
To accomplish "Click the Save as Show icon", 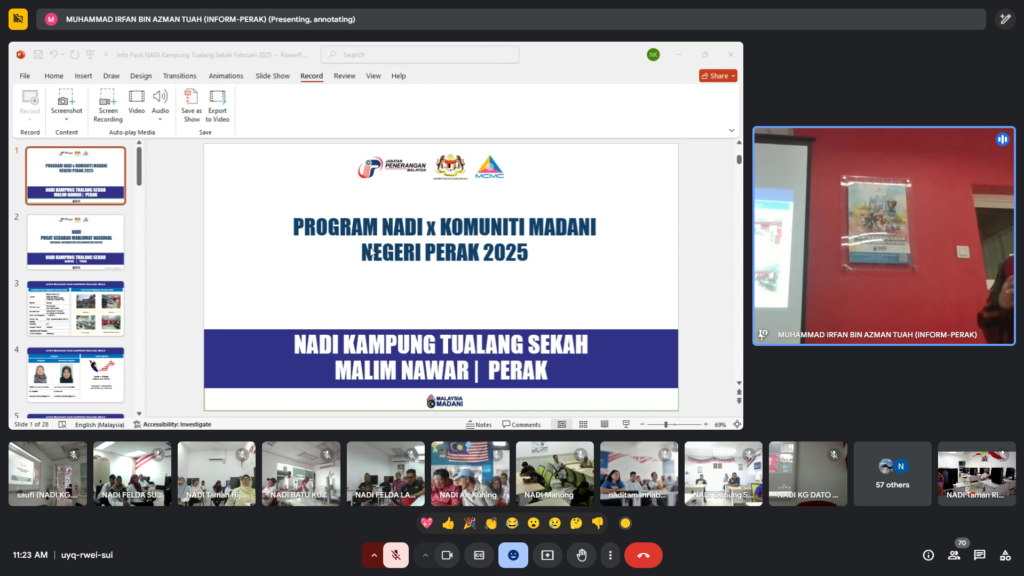I will [x=191, y=104].
